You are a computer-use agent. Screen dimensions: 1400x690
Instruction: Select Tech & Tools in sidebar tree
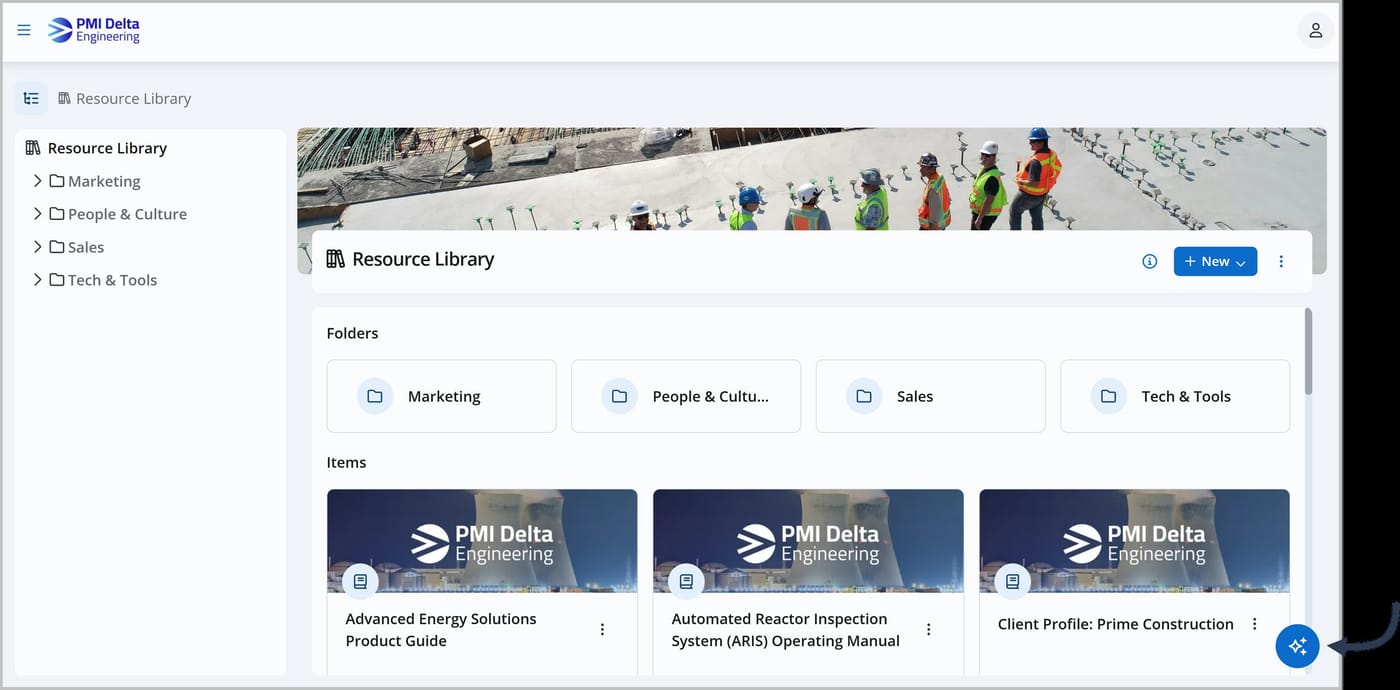[x=103, y=280]
